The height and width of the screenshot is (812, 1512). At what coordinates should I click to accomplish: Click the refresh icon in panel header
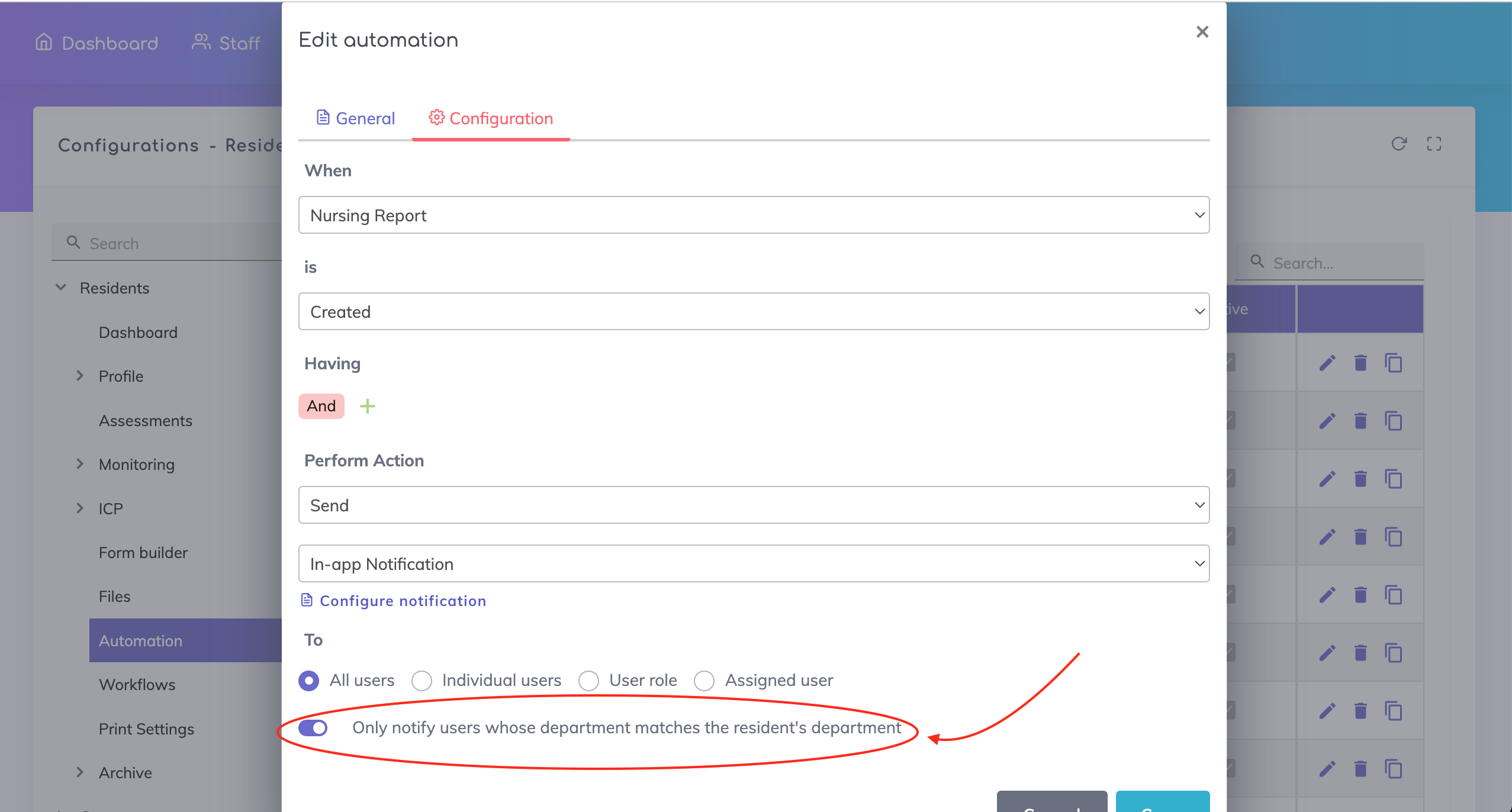pos(1398,144)
